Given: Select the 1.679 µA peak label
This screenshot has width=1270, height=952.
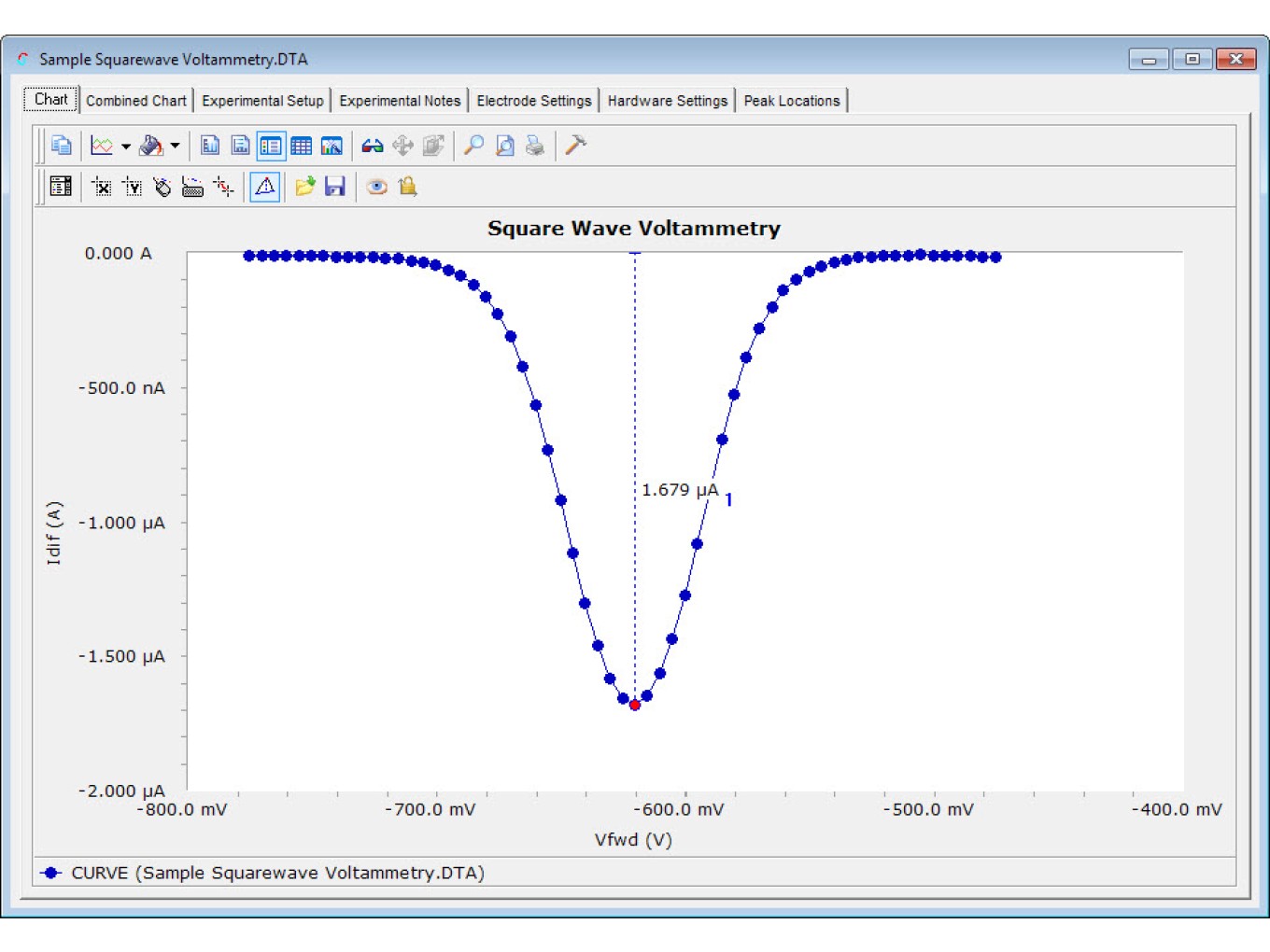Looking at the screenshot, I should (680, 490).
